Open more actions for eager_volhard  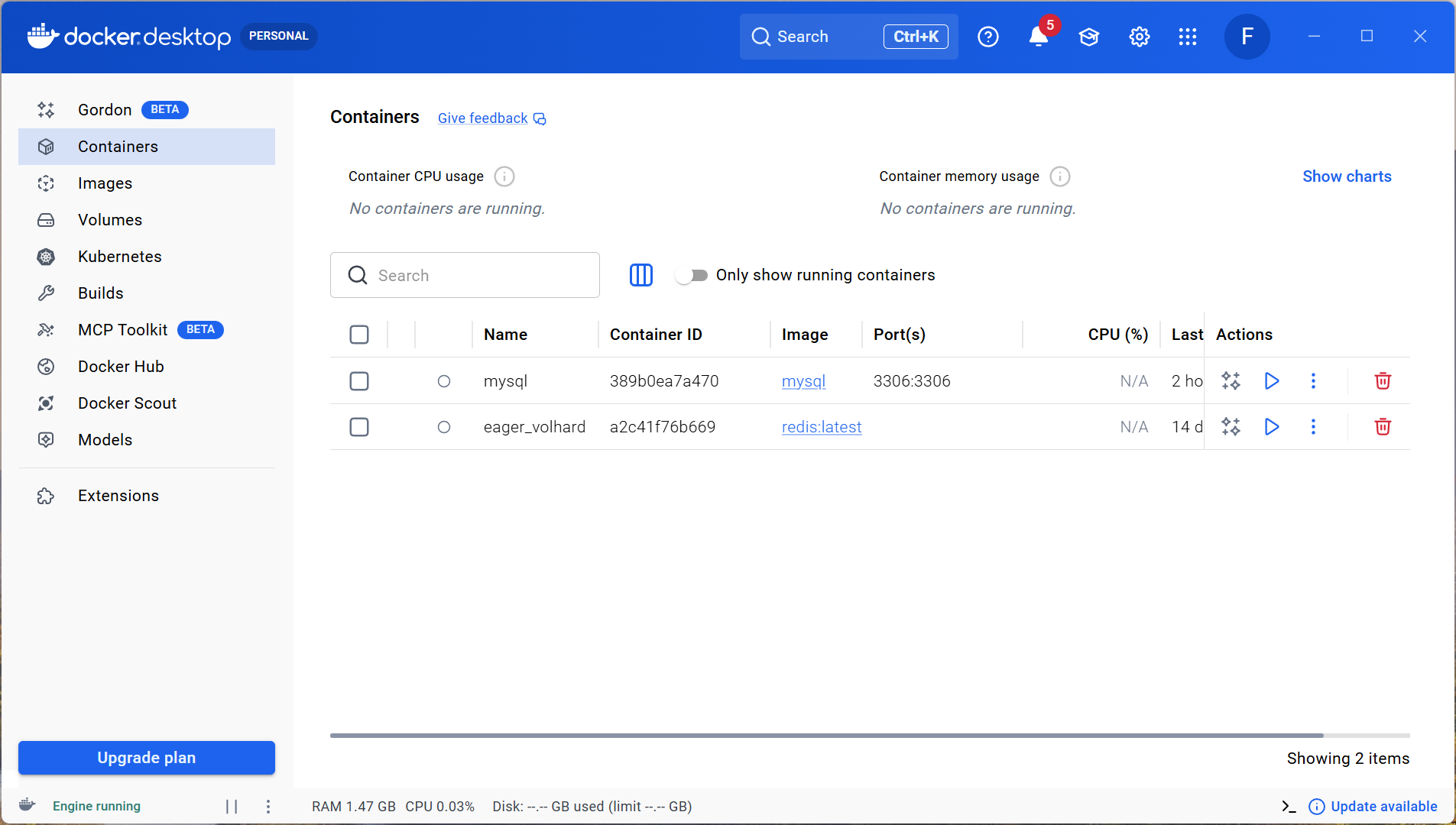pos(1313,426)
